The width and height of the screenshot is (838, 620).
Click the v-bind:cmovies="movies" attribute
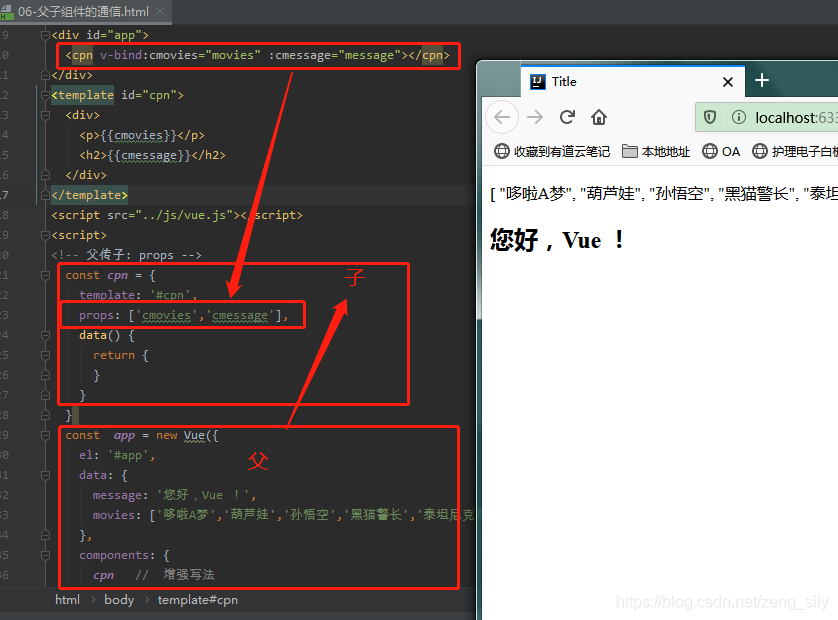pos(180,55)
